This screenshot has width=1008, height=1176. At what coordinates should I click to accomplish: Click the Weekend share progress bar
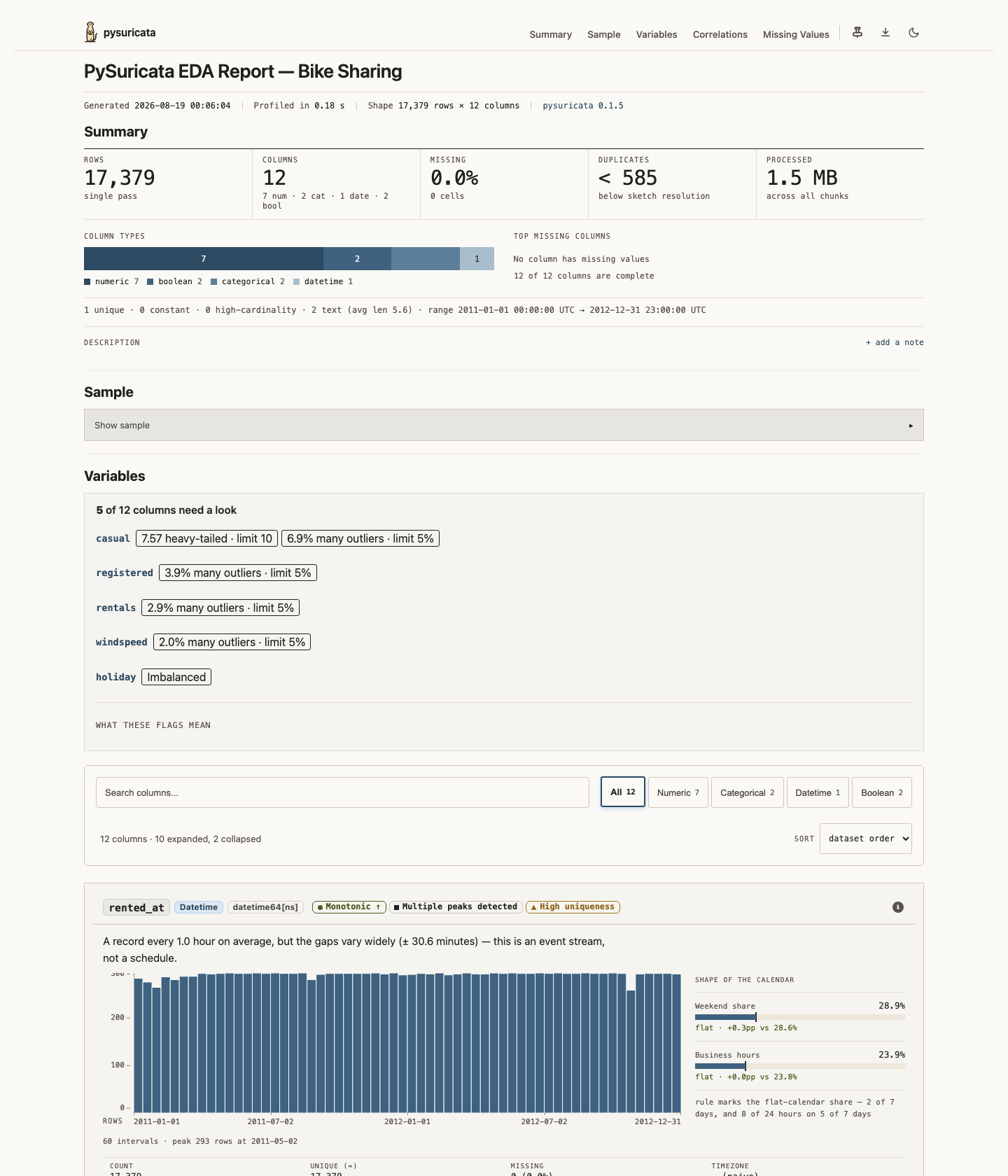[800, 1016]
